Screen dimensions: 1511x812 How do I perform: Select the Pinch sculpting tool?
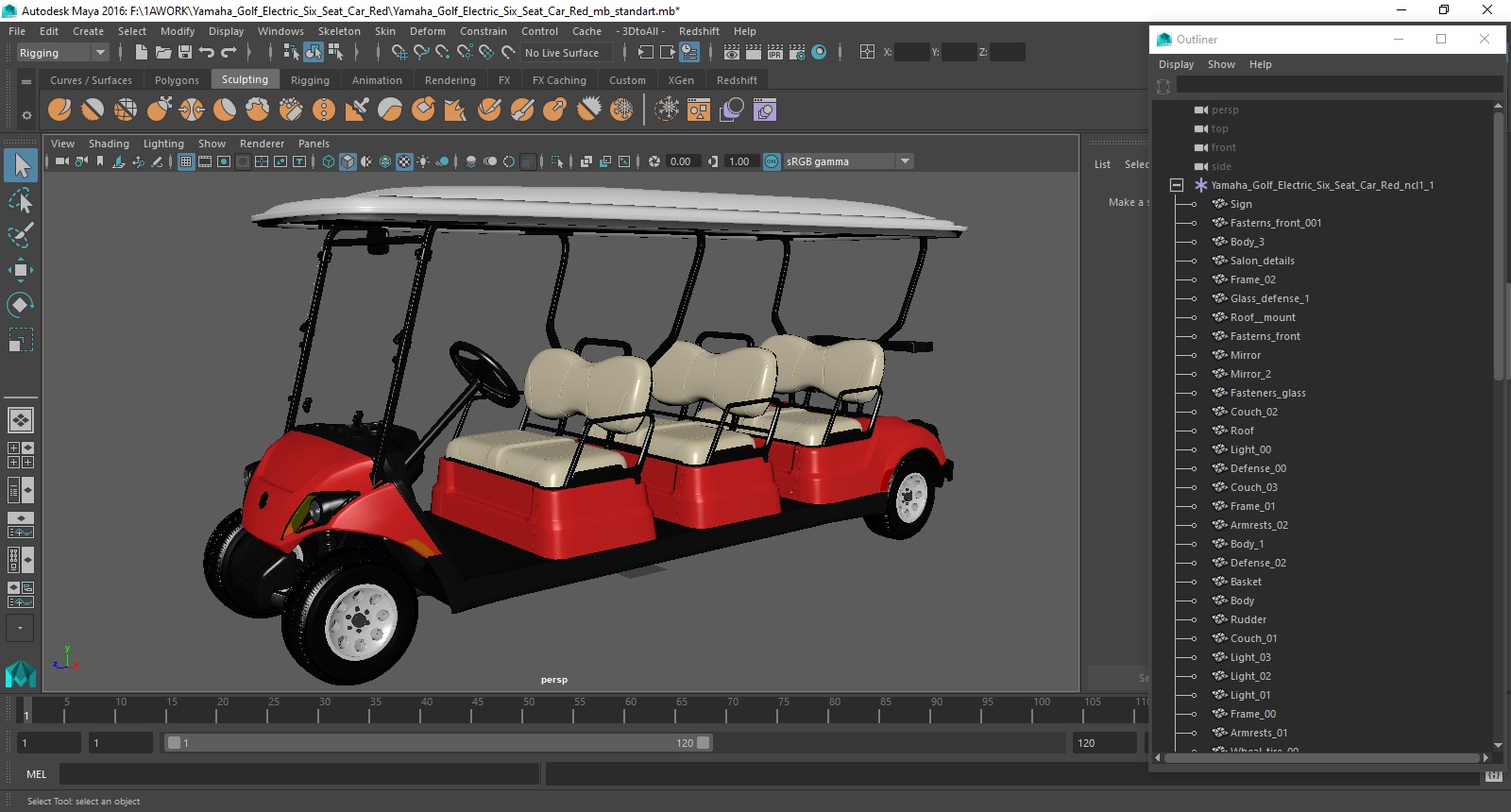point(192,110)
